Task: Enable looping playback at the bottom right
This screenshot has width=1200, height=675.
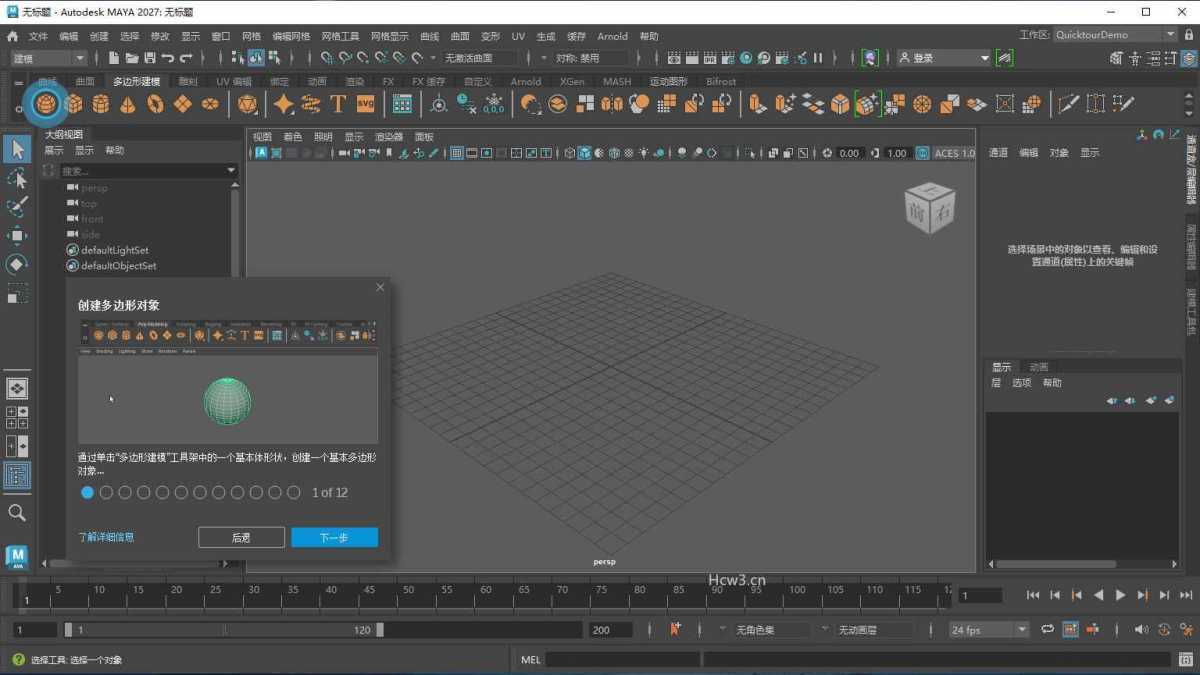Action: pyautogui.click(x=1047, y=629)
